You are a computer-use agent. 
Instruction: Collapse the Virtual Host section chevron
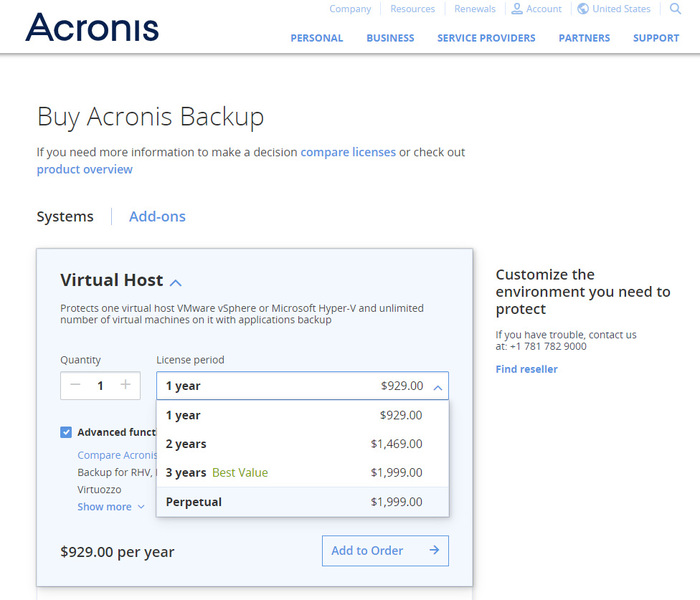point(176,283)
